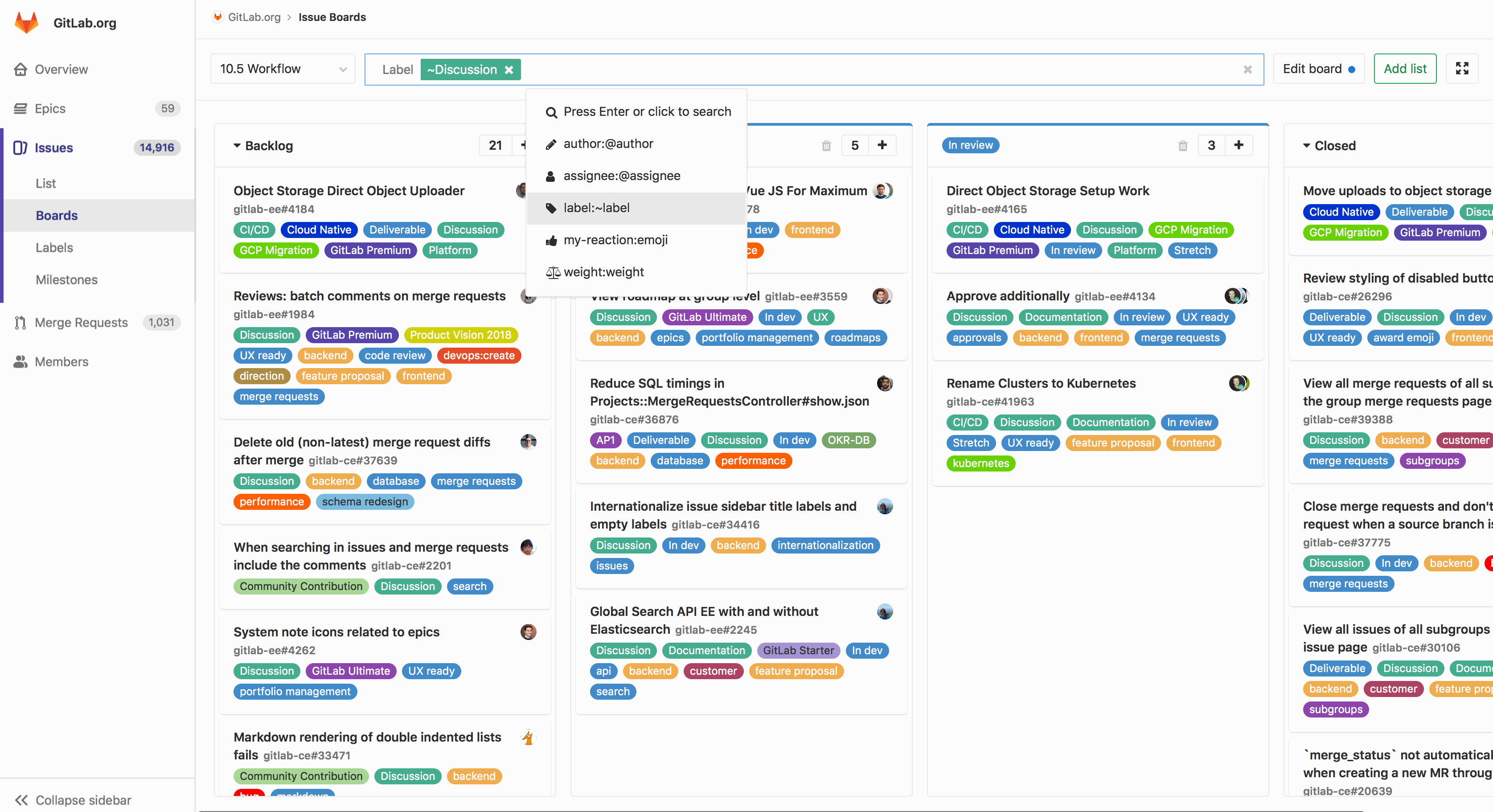1493x812 pixels.
Task: Add new issue to In dev list
Action: pos(882,145)
